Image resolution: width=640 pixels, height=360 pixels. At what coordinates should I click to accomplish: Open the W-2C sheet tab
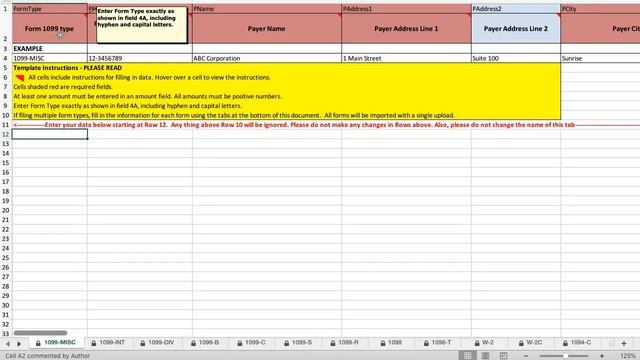[x=530, y=343]
